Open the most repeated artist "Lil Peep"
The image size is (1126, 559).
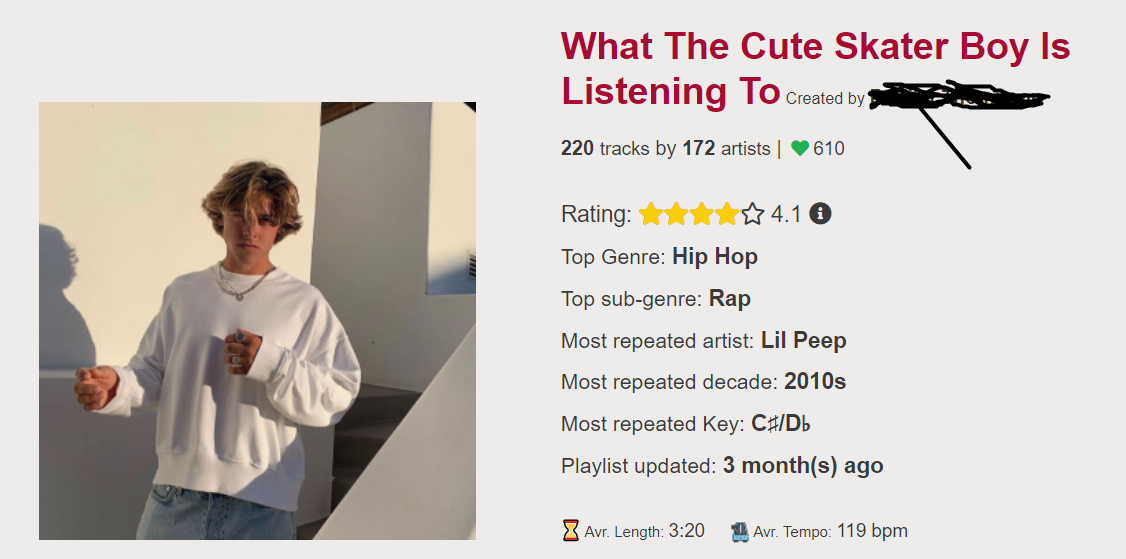click(803, 341)
